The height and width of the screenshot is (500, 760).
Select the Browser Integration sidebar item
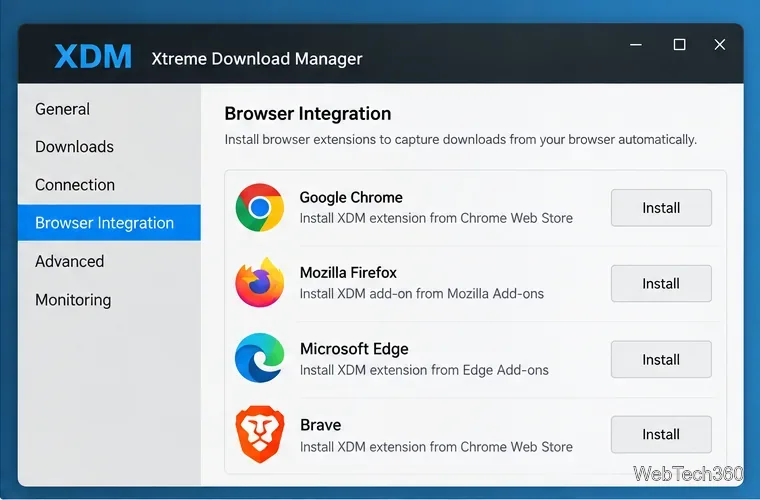(109, 223)
